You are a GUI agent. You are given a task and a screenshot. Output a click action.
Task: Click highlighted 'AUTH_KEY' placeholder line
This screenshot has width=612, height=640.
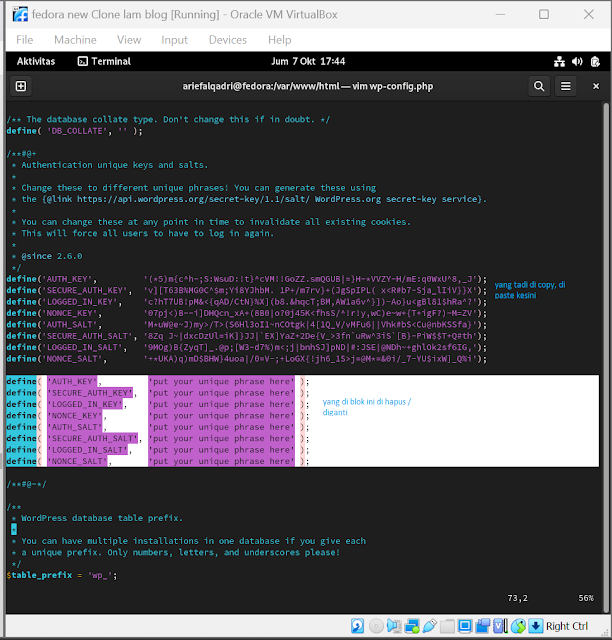tap(158, 382)
